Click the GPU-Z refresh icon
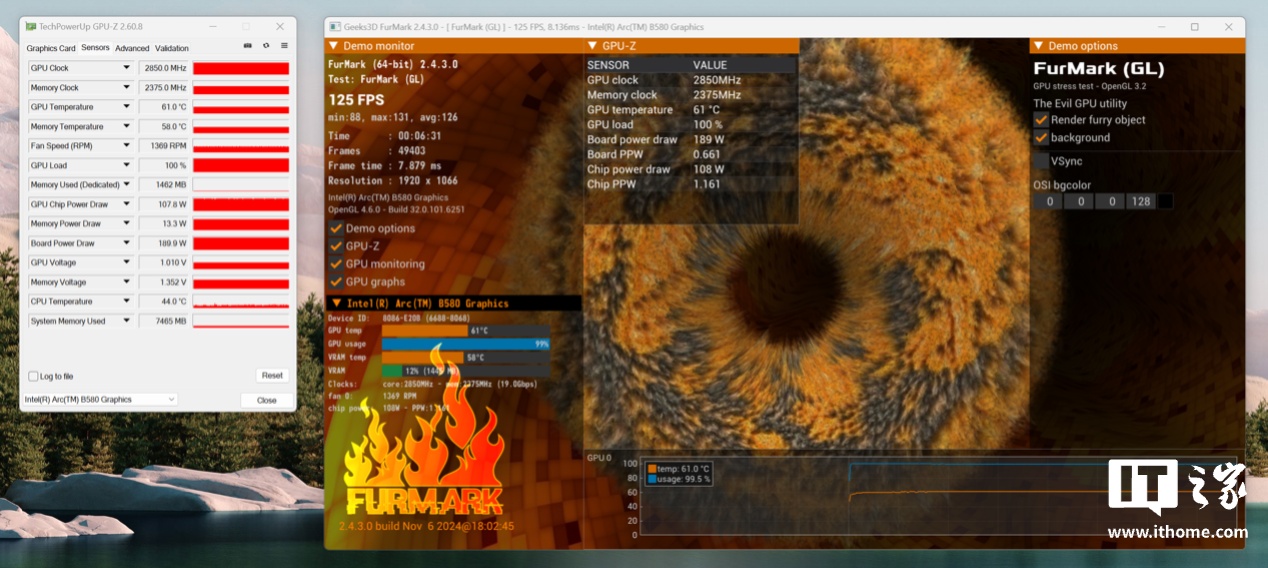 pyautogui.click(x=266, y=46)
